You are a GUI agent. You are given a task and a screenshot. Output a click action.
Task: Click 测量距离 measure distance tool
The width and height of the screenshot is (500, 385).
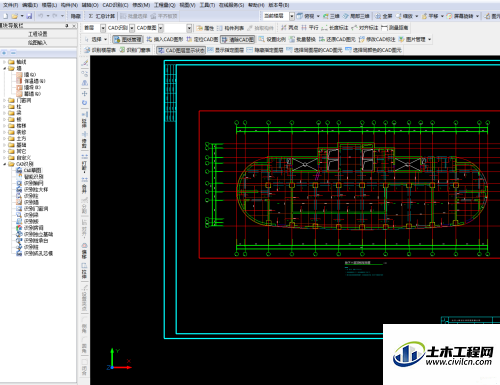[395, 28]
